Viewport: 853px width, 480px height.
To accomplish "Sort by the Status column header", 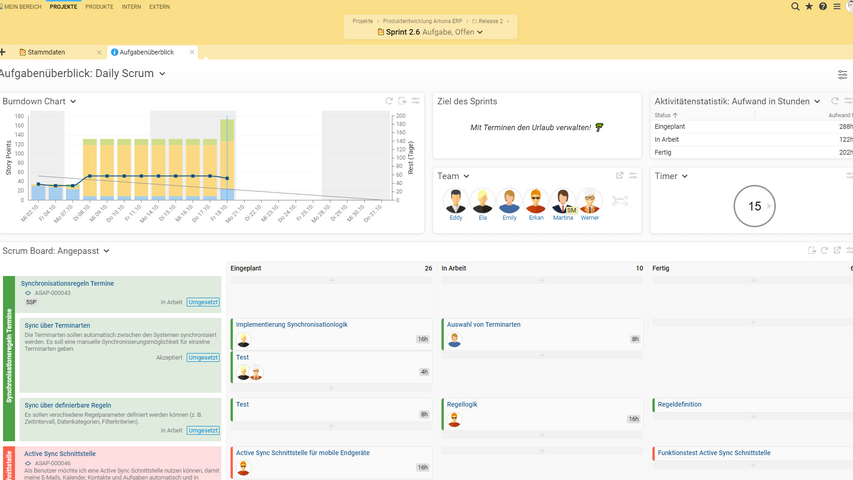I will [663, 116].
